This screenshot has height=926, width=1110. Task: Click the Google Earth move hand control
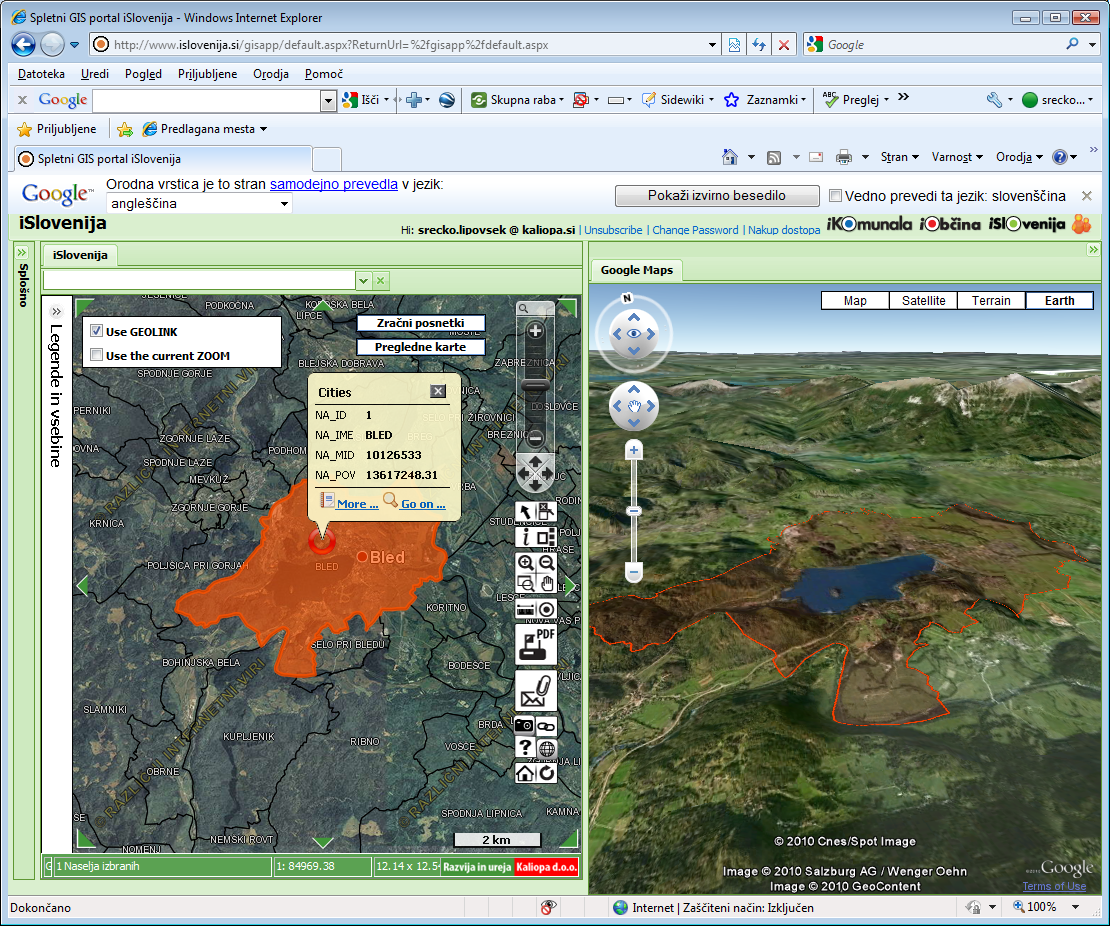pos(634,406)
